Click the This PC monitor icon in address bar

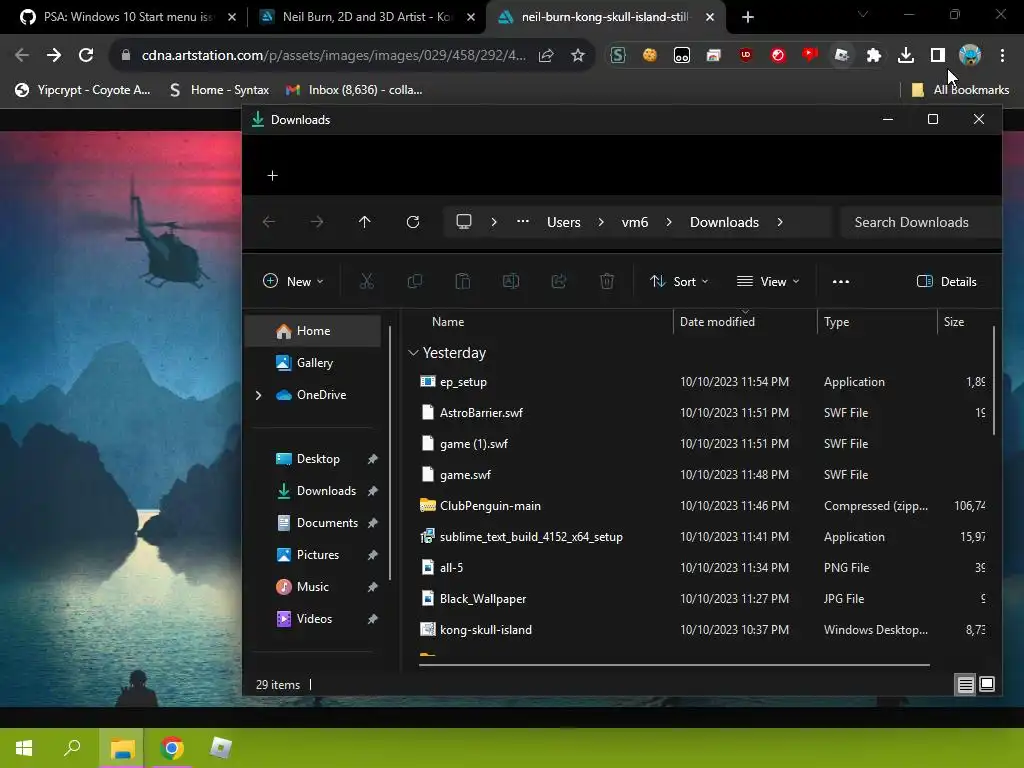[464, 222]
